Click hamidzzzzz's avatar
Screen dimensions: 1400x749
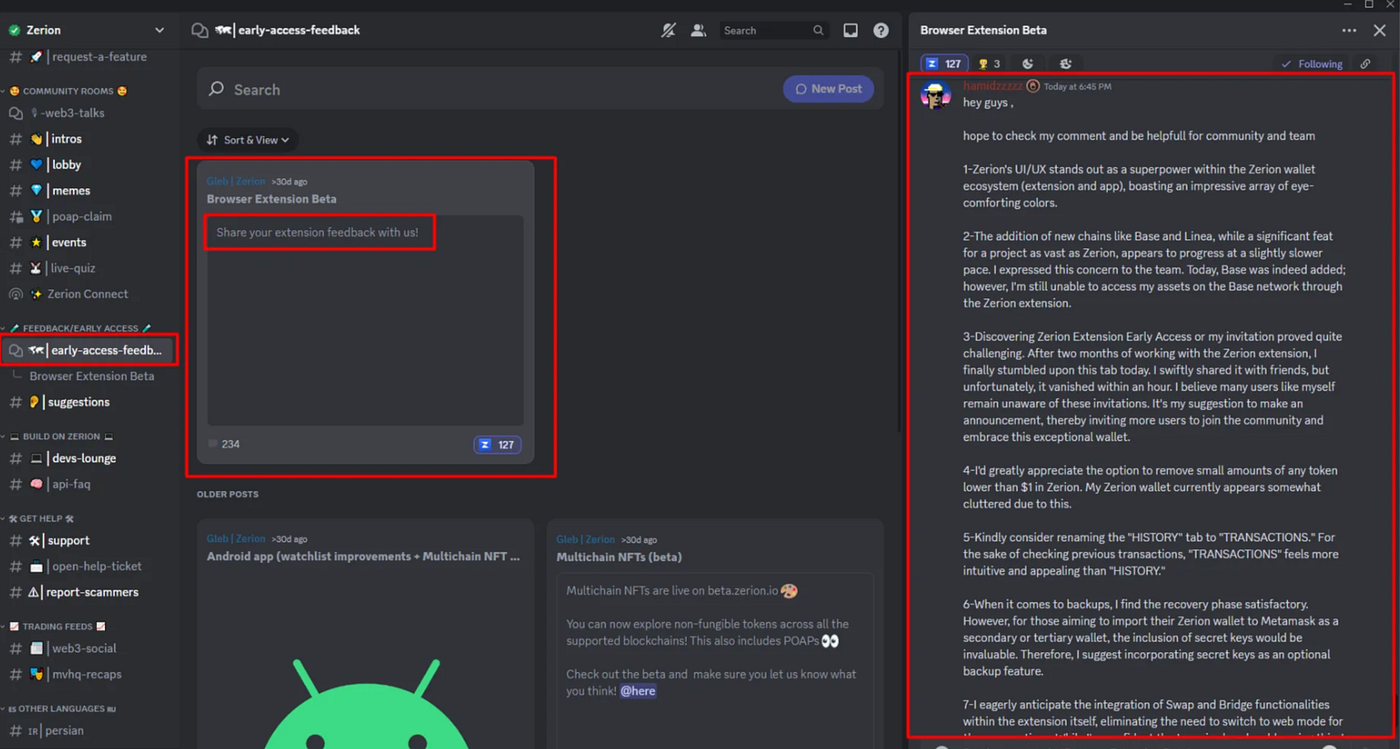tap(936, 96)
